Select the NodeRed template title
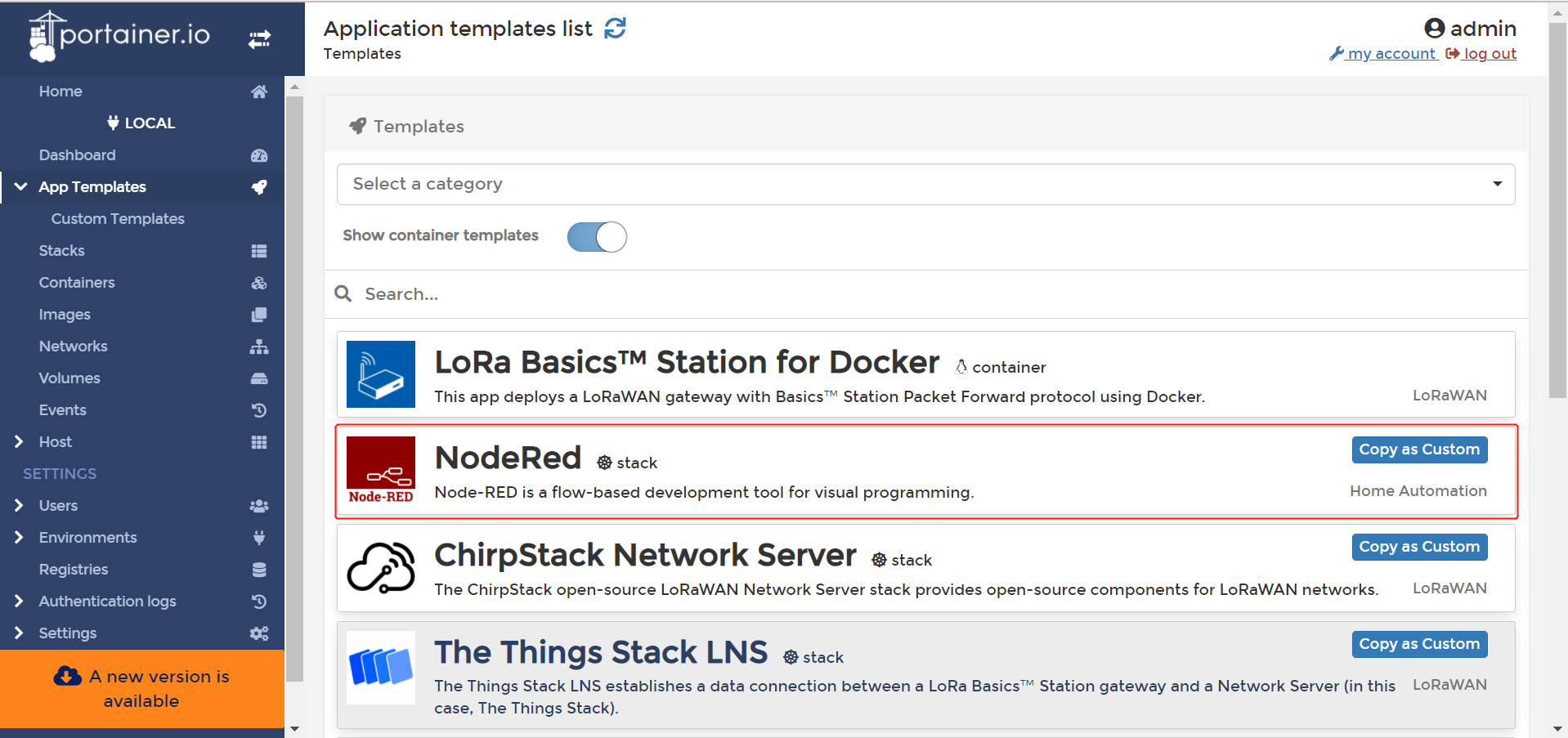Viewport: 1568px width, 738px height. click(508, 458)
